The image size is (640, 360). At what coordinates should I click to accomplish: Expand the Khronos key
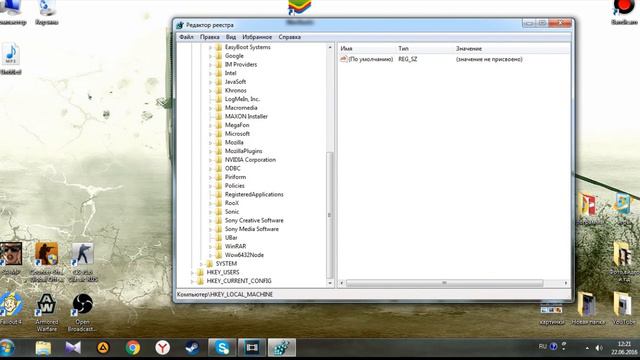pos(210,91)
